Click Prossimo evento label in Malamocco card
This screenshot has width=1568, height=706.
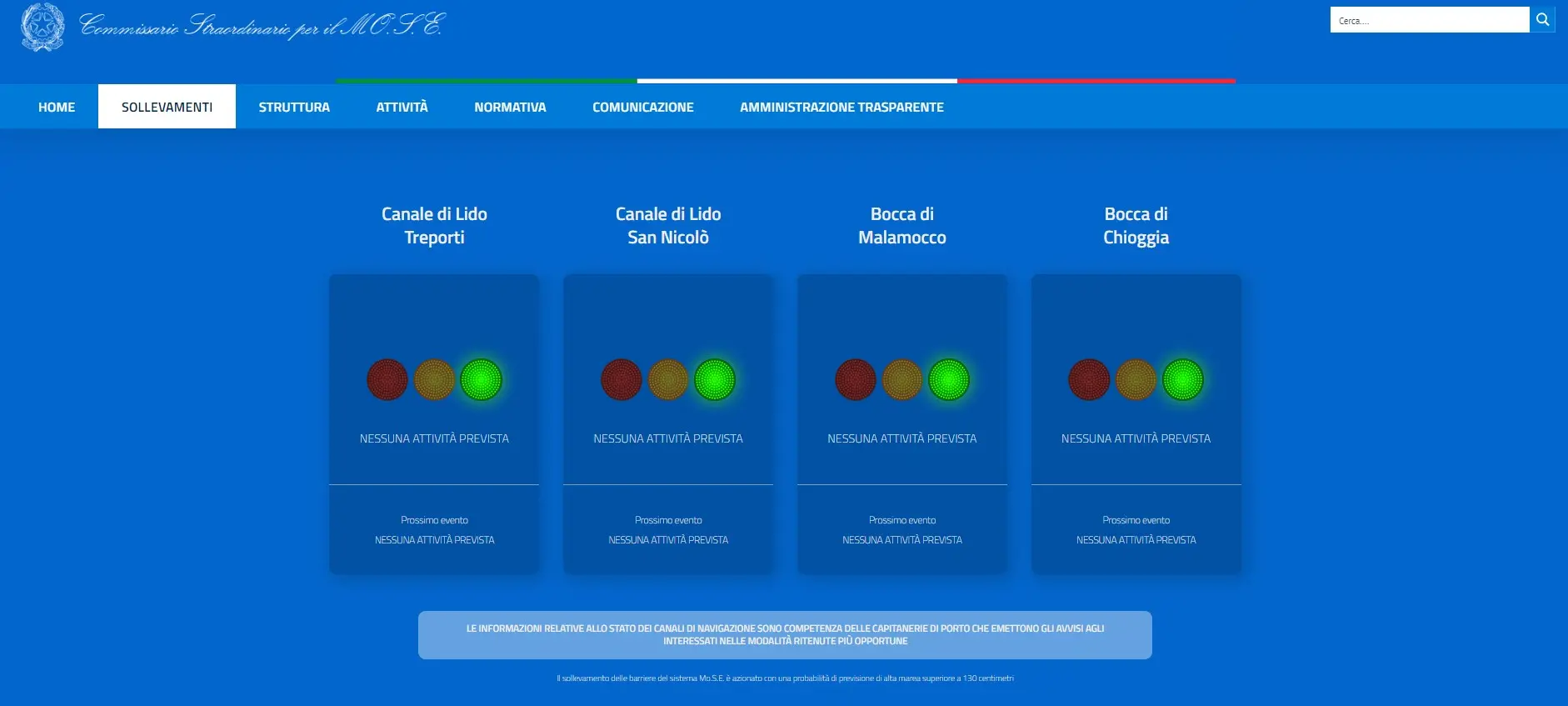[x=902, y=520]
